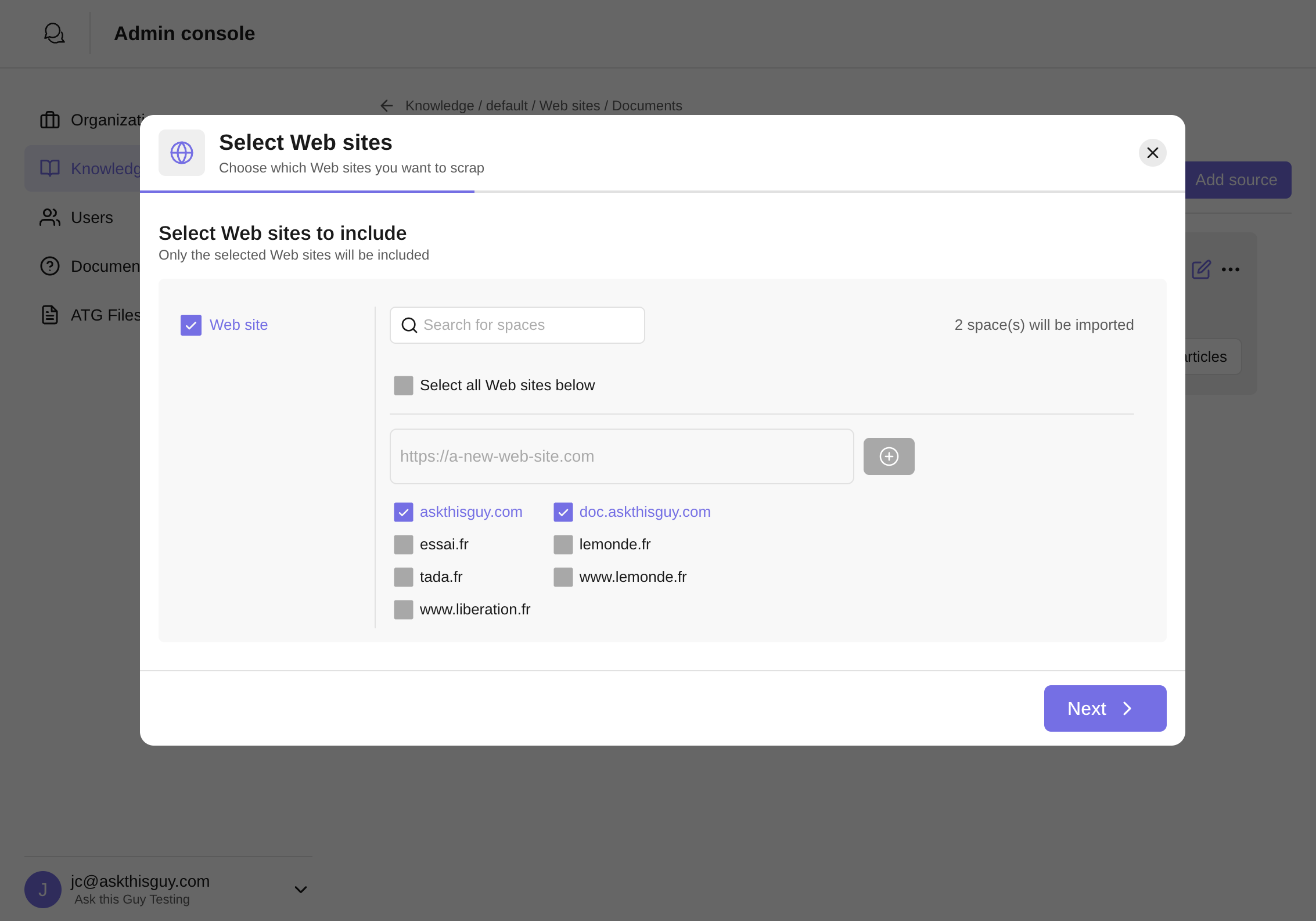Expand the account menu chevron at bottom left
The width and height of the screenshot is (1316, 921).
click(x=300, y=889)
